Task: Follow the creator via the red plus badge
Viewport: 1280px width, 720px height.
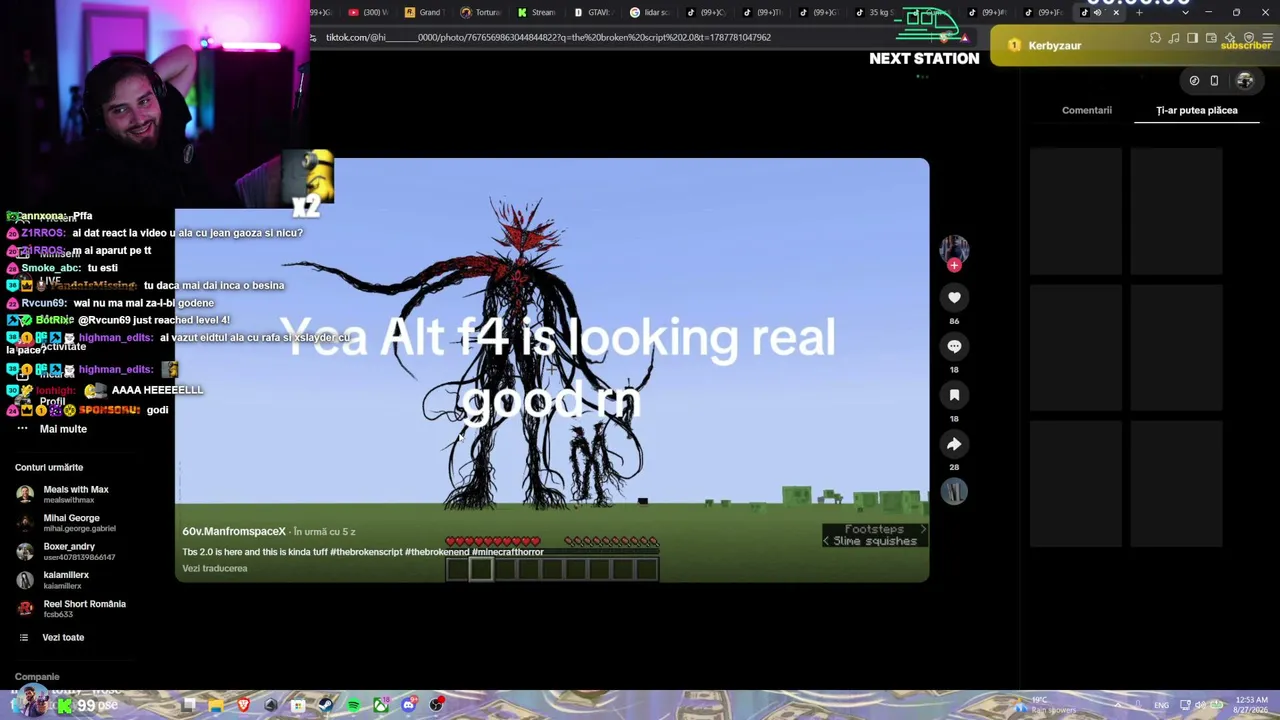Action: [954, 265]
